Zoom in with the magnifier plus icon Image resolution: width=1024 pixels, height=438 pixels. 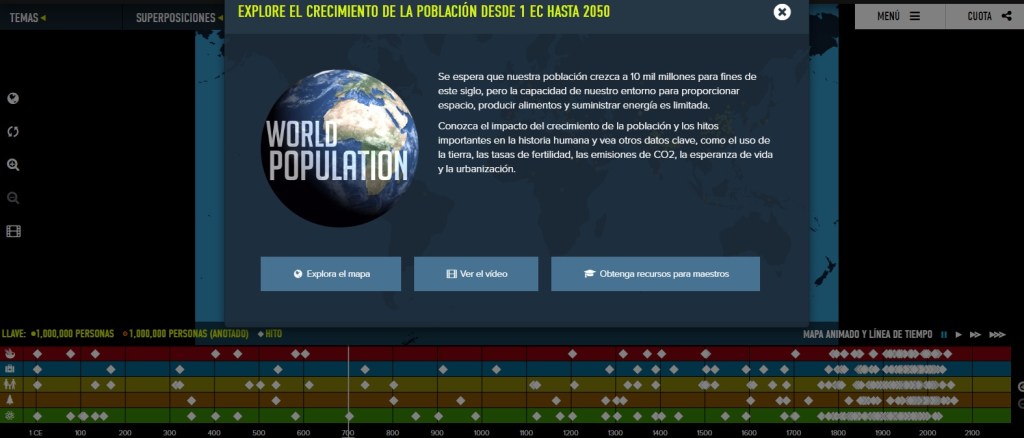[13, 165]
